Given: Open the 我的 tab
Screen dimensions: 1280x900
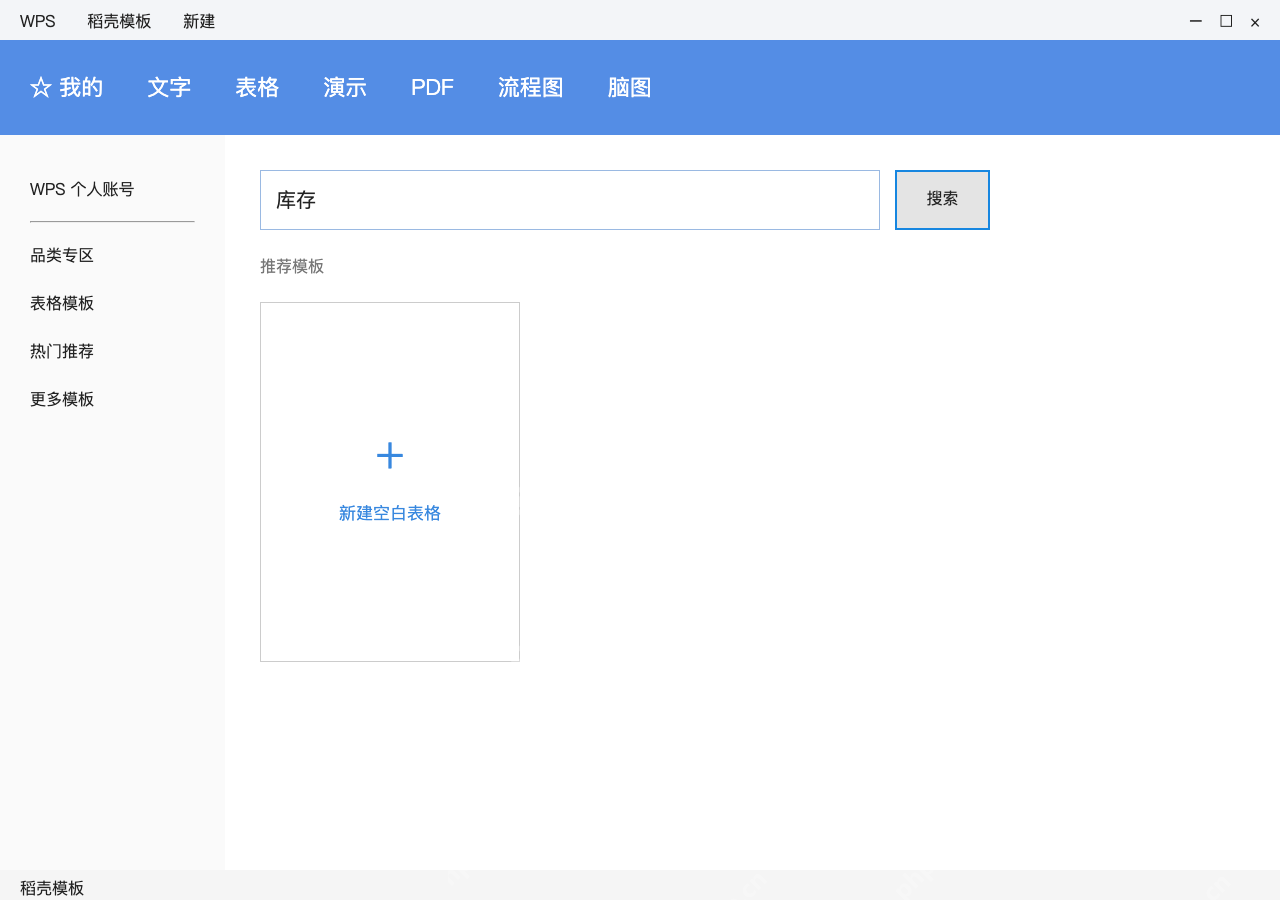Looking at the screenshot, I should coord(67,88).
